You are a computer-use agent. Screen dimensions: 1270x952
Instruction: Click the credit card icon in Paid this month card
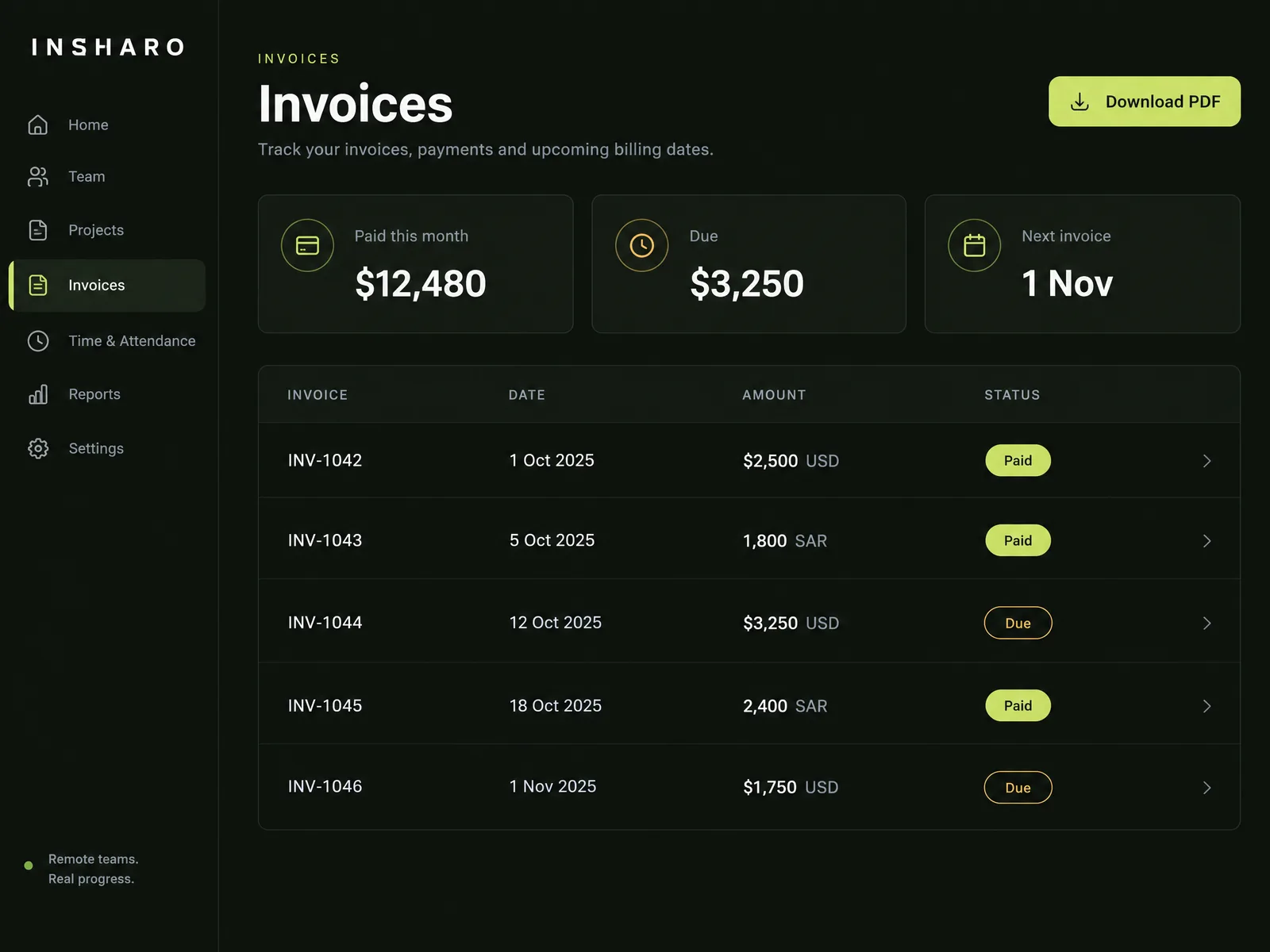click(x=307, y=245)
